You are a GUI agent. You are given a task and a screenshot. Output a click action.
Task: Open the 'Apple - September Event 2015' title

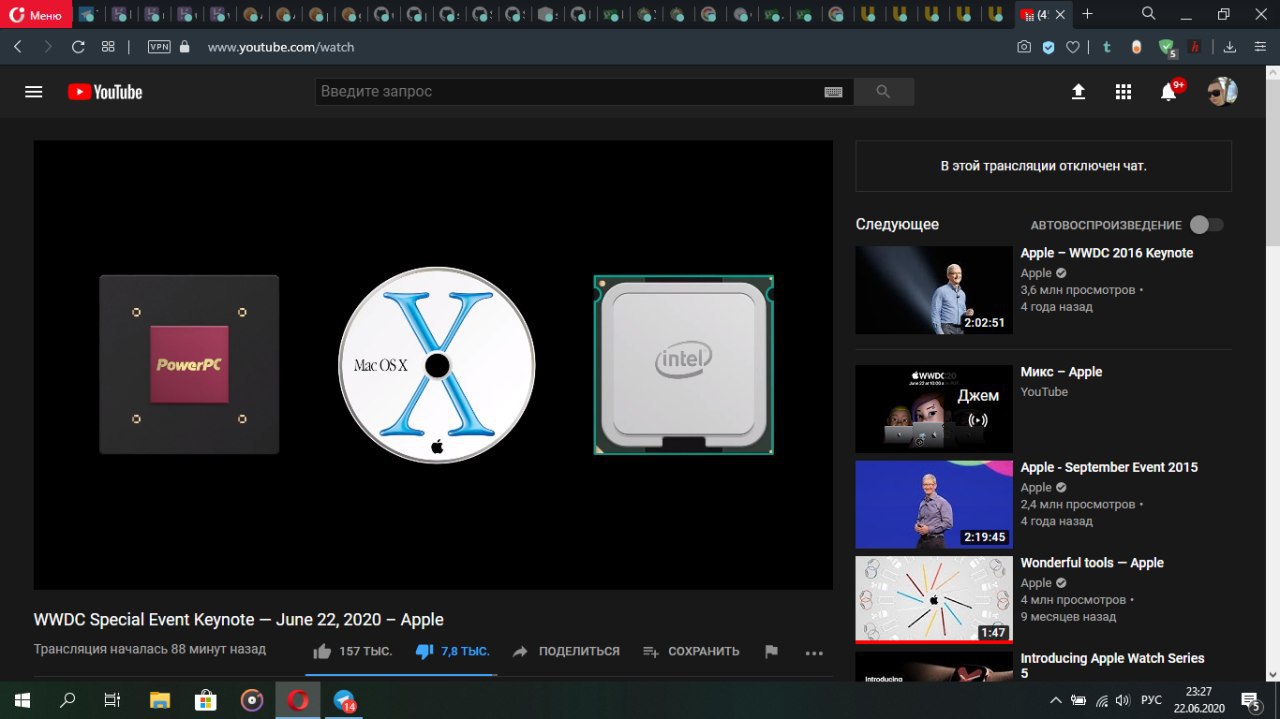(x=1109, y=467)
